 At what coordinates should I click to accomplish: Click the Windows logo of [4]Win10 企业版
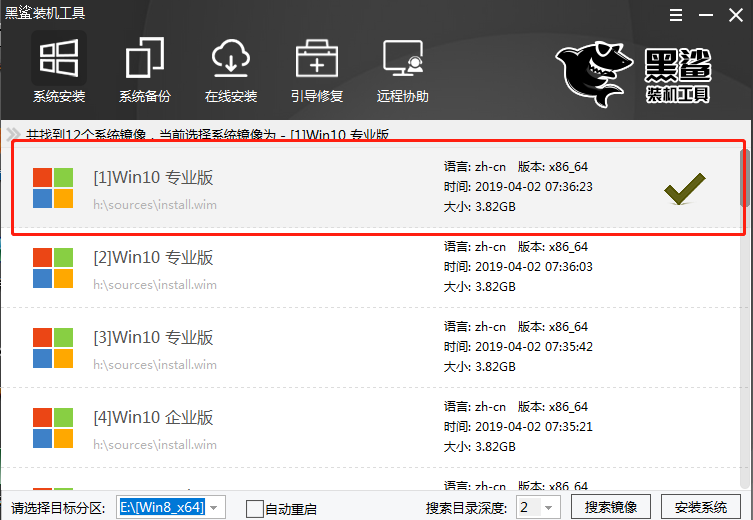pos(53,428)
